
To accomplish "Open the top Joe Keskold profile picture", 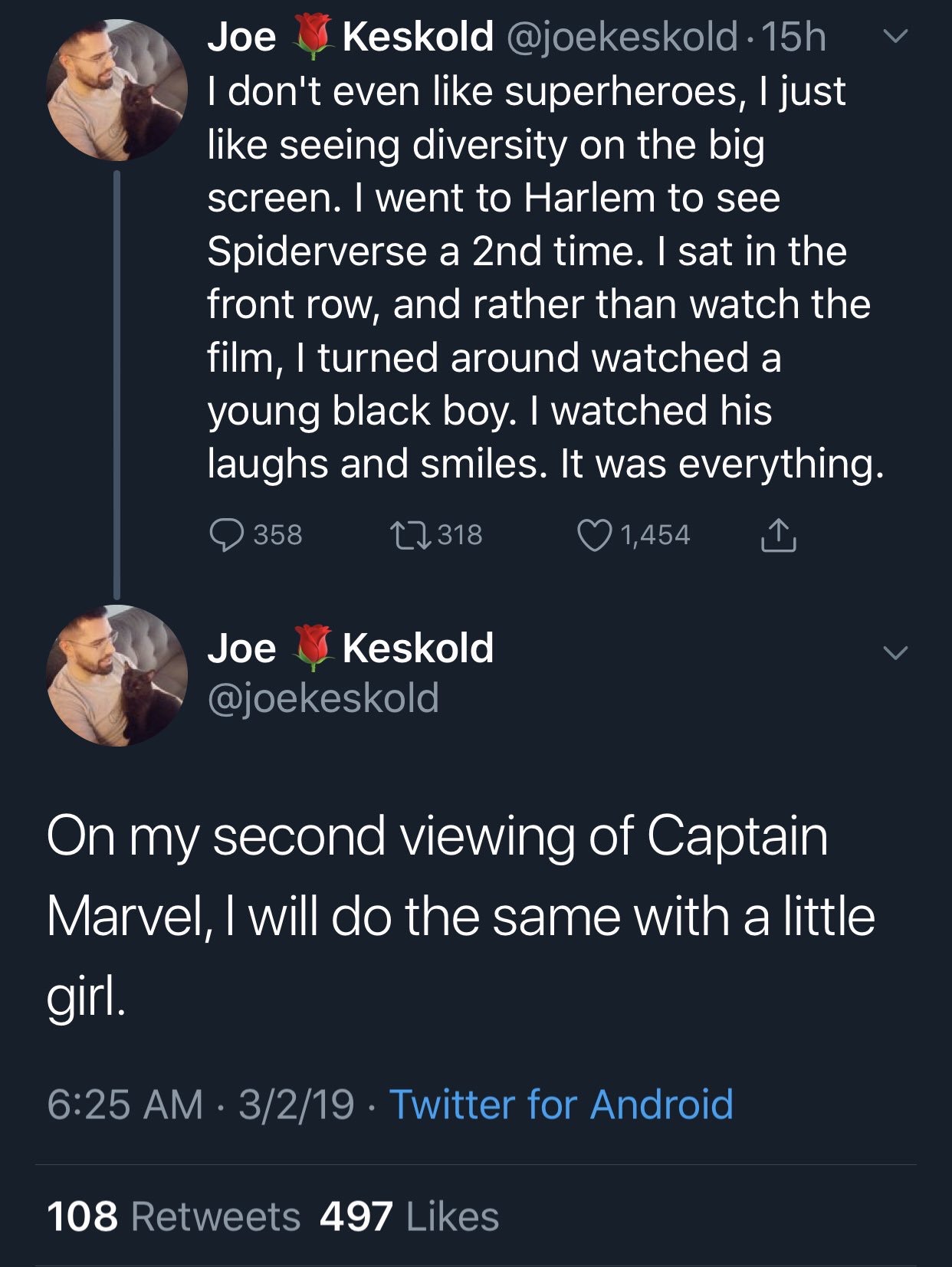I will (117, 90).
